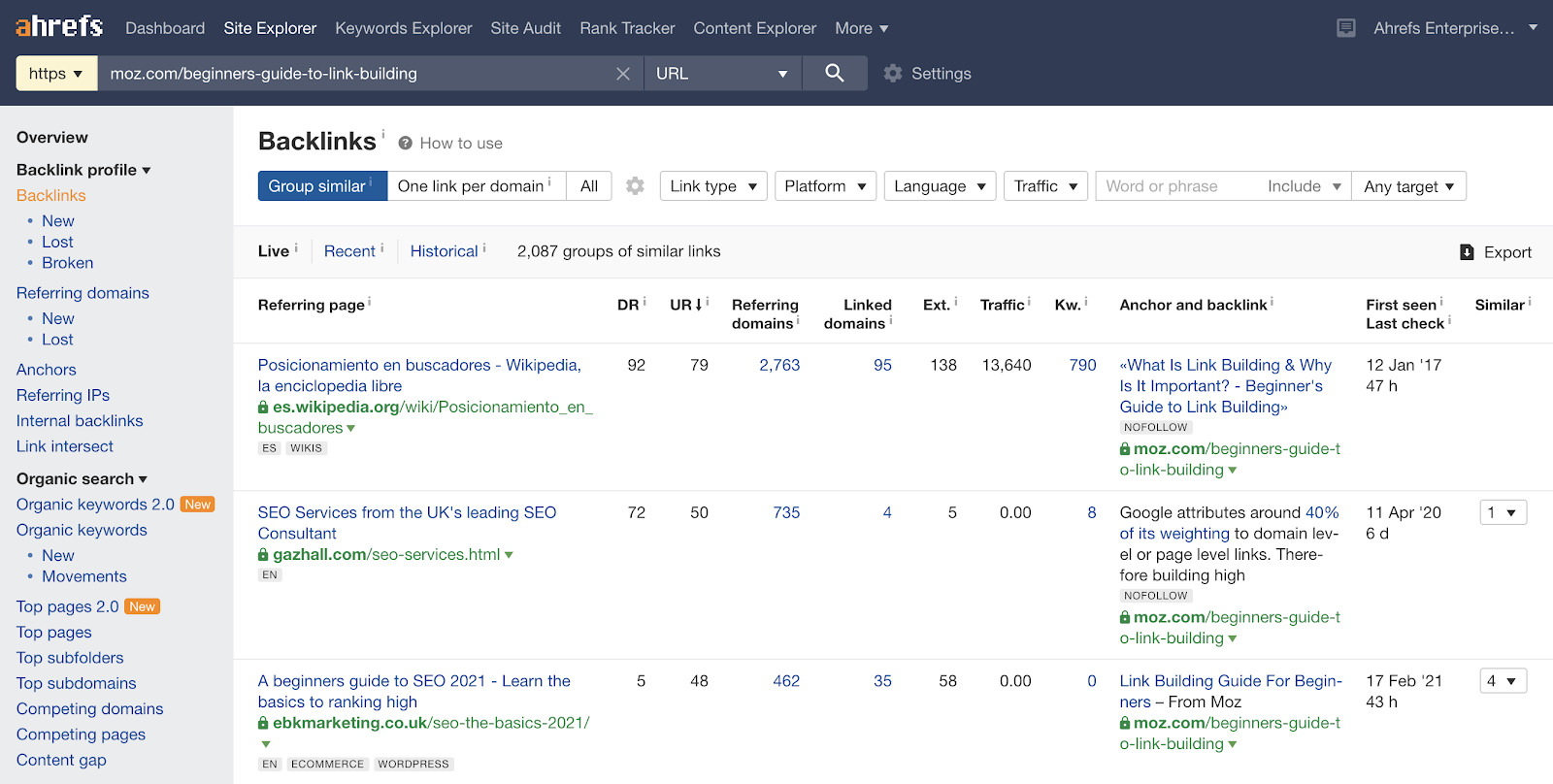The image size is (1553, 784).
Task: Open the https protocol dropdown
Action: 56,74
